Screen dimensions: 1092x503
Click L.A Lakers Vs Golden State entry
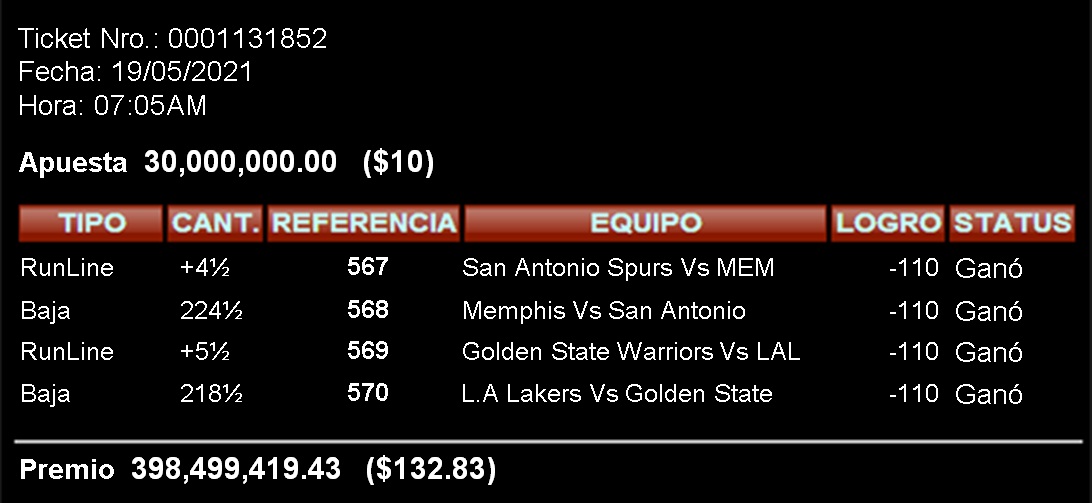(x=617, y=394)
